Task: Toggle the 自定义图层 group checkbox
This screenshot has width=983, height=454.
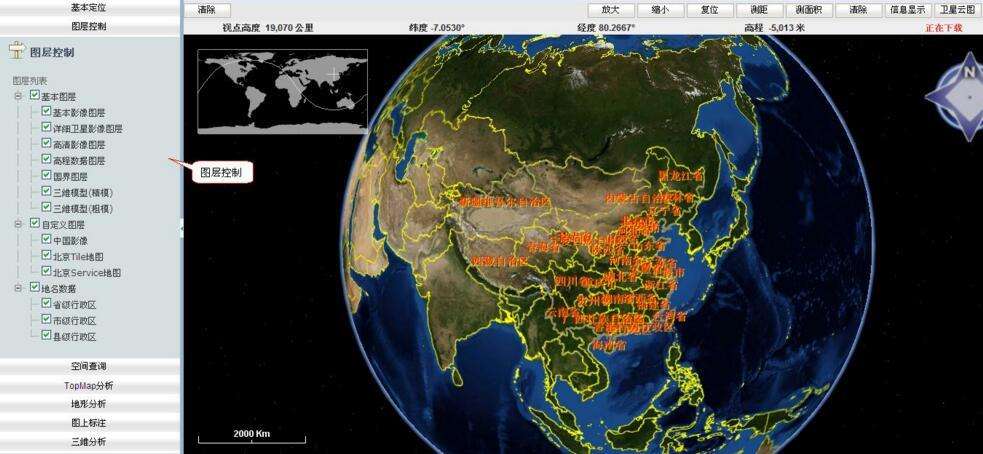Action: [35, 223]
